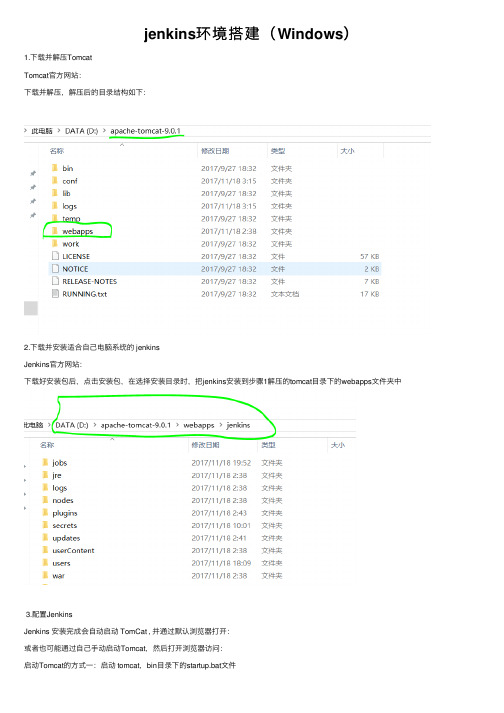Click webapps in the jenkins address bar
504x713 pixels.
coord(199,425)
